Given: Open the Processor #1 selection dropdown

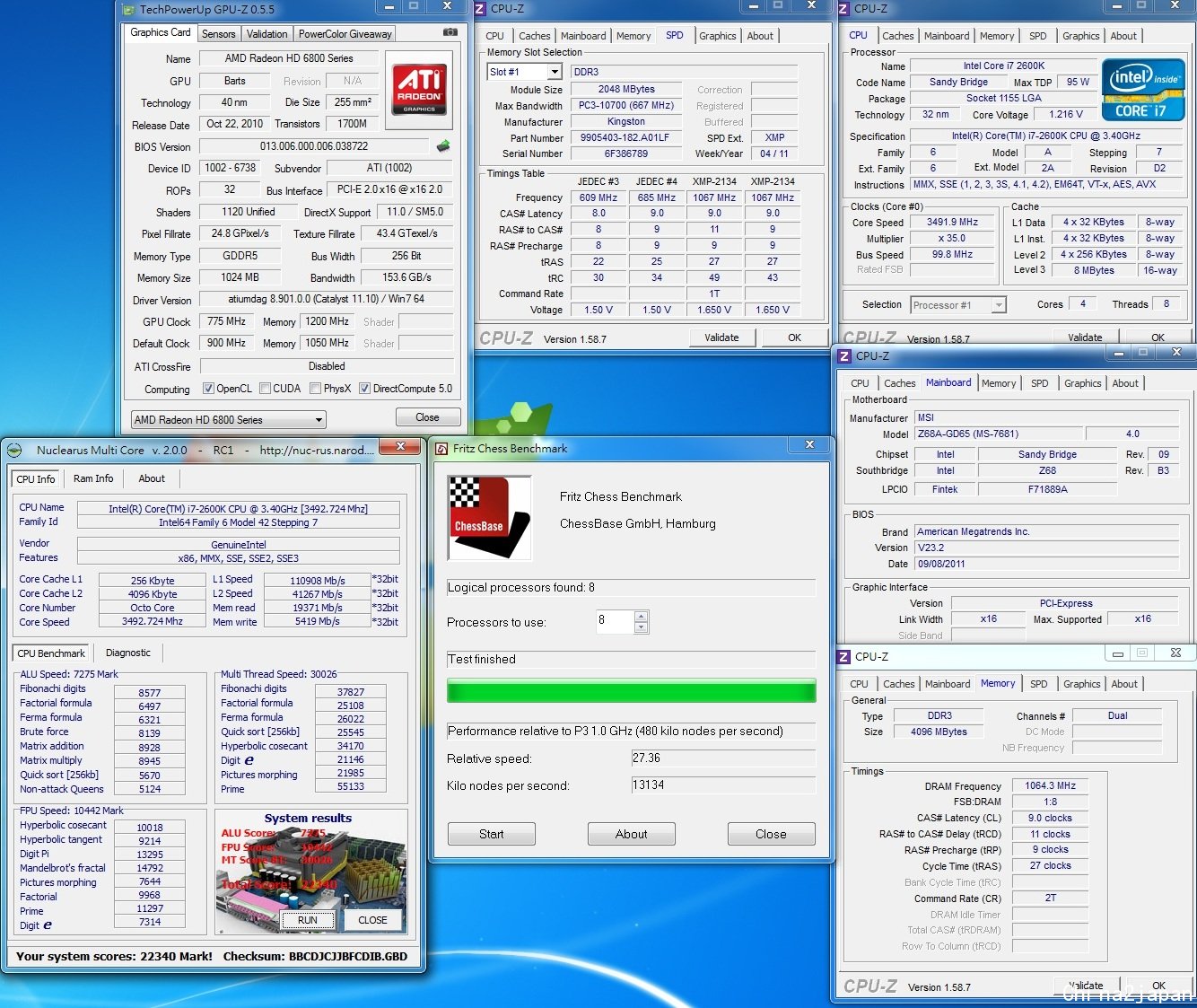Looking at the screenshot, I should click(957, 305).
